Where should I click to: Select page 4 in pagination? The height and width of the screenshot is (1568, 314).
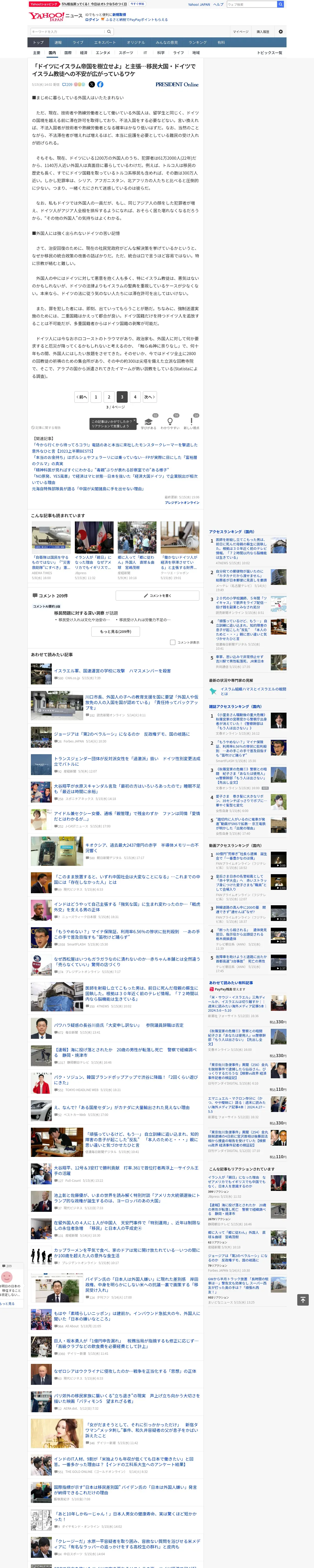tap(135, 397)
